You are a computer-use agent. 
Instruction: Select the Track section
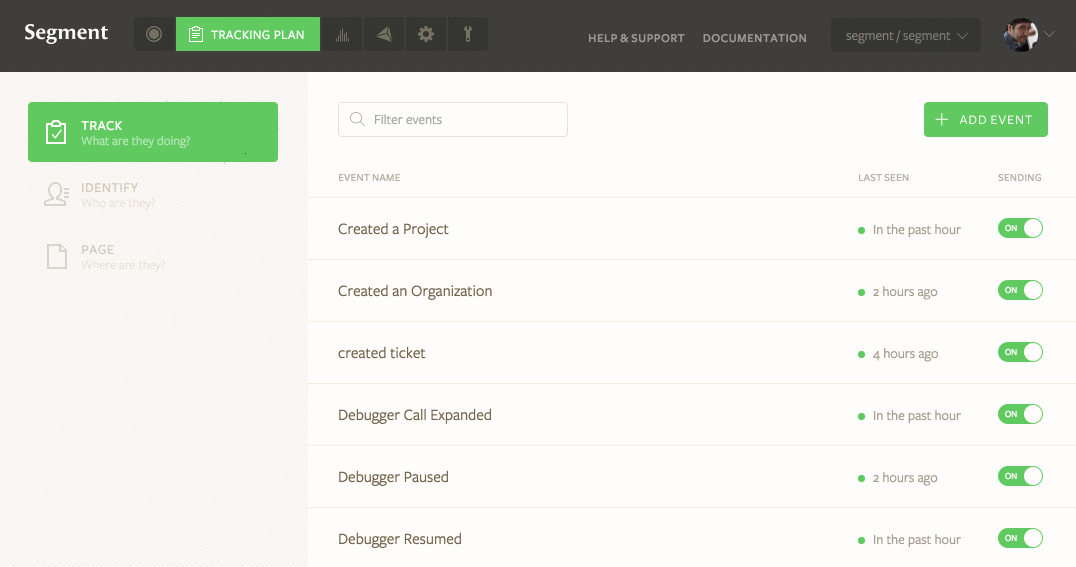point(153,132)
